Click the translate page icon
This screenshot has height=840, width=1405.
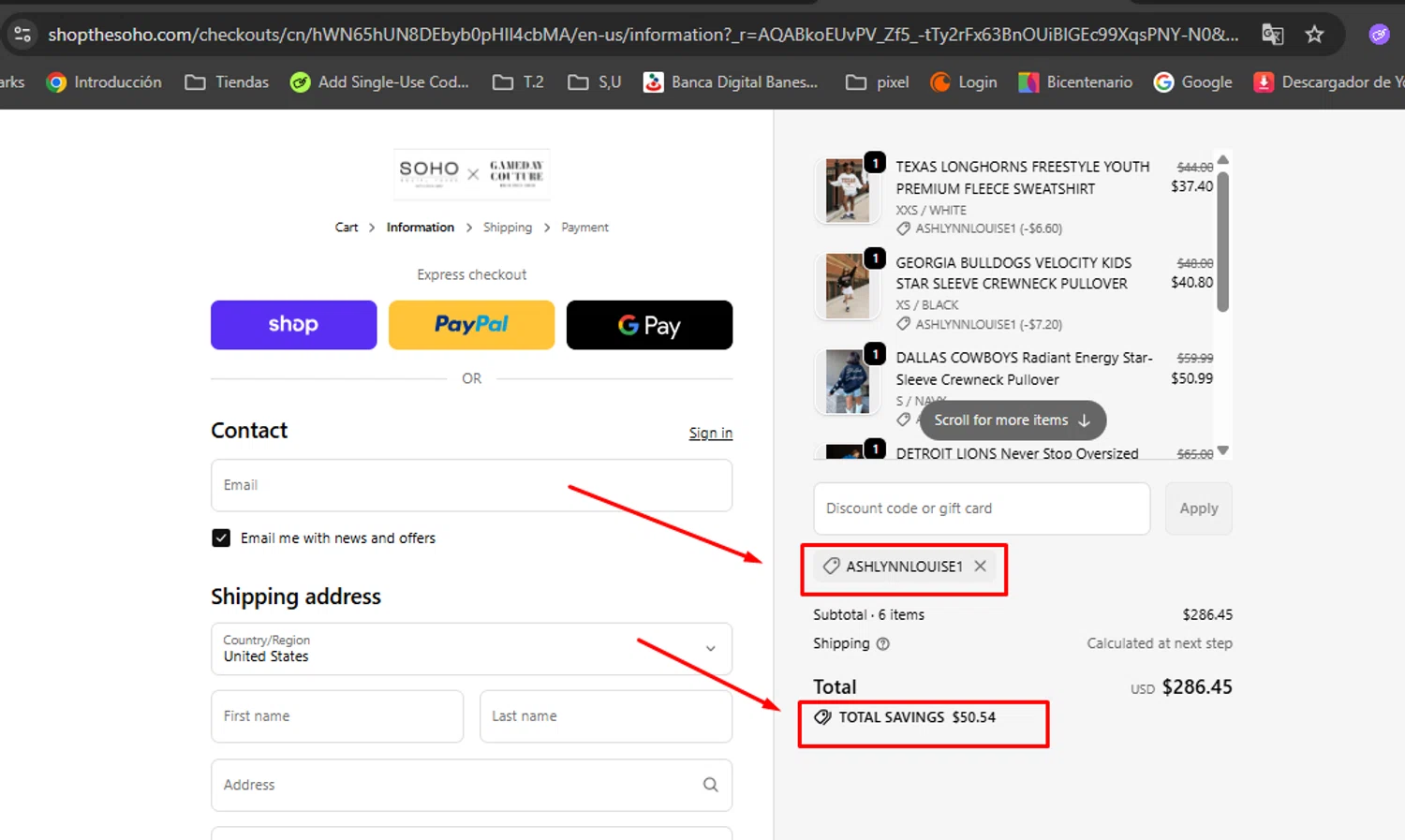click(1272, 35)
